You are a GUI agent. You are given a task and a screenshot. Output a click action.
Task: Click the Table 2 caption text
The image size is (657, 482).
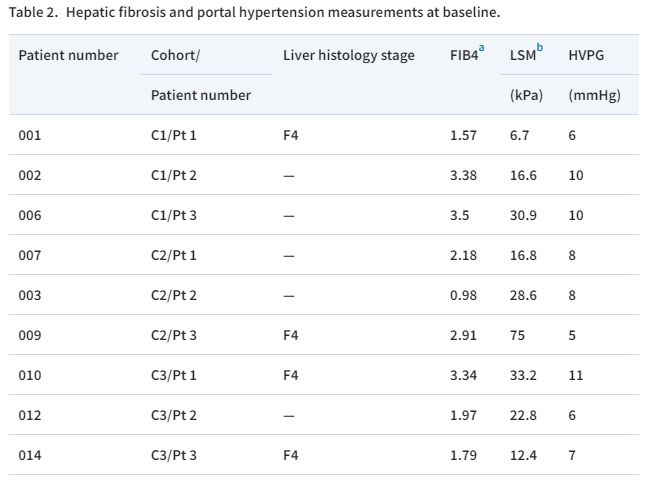point(253,13)
